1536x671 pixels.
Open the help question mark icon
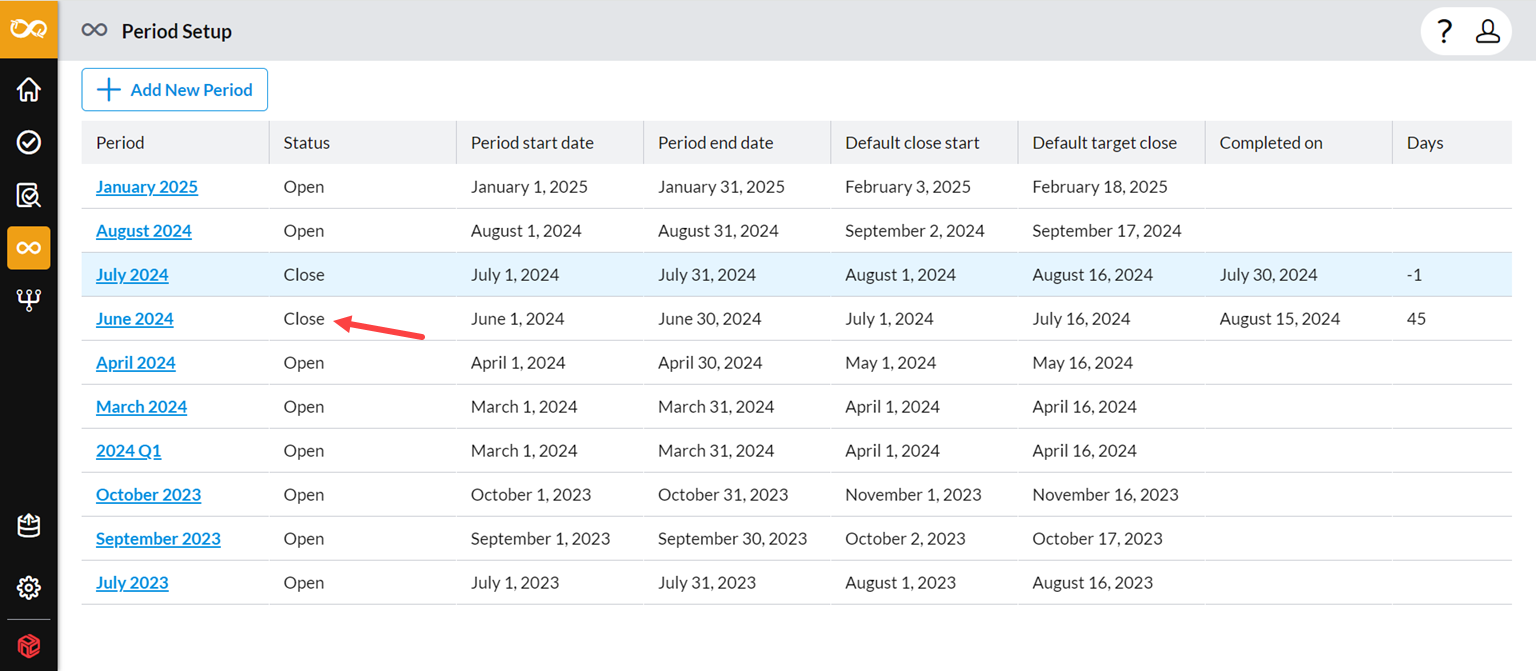click(x=1444, y=31)
